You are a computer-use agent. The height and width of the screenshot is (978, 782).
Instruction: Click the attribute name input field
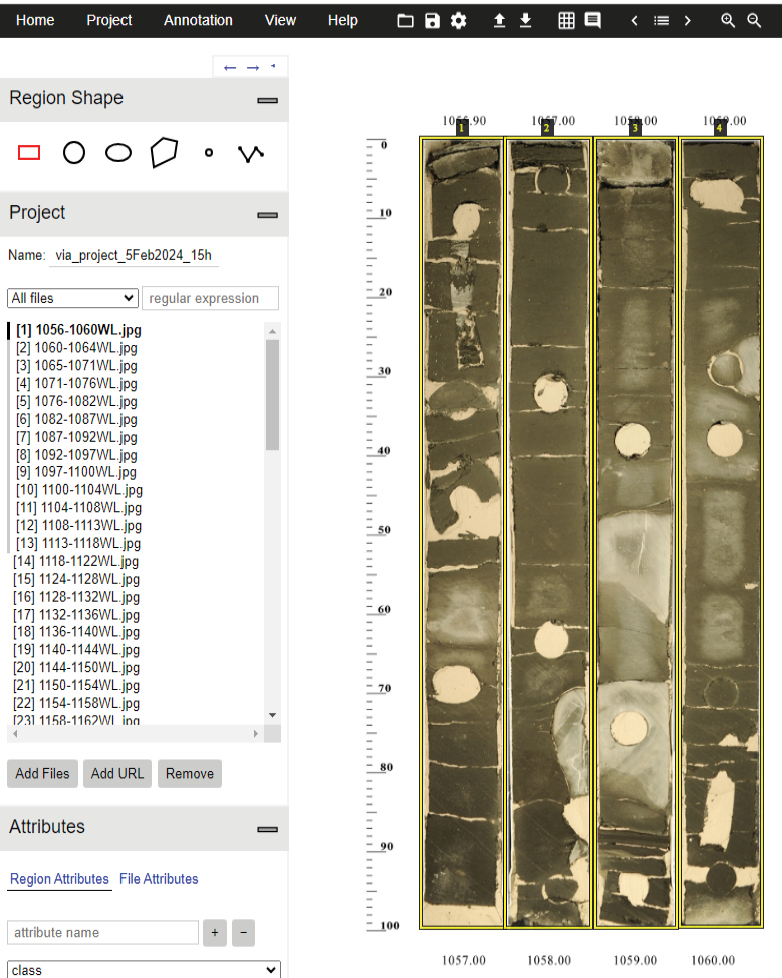pyautogui.click(x=103, y=932)
